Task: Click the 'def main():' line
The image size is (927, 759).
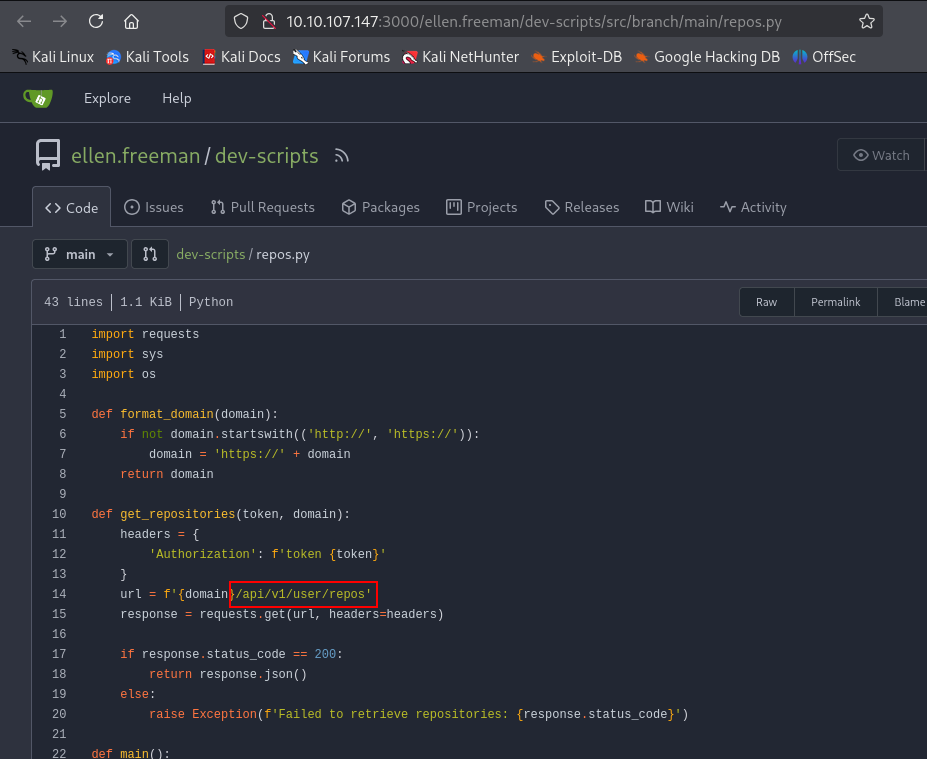Action: coord(131,753)
